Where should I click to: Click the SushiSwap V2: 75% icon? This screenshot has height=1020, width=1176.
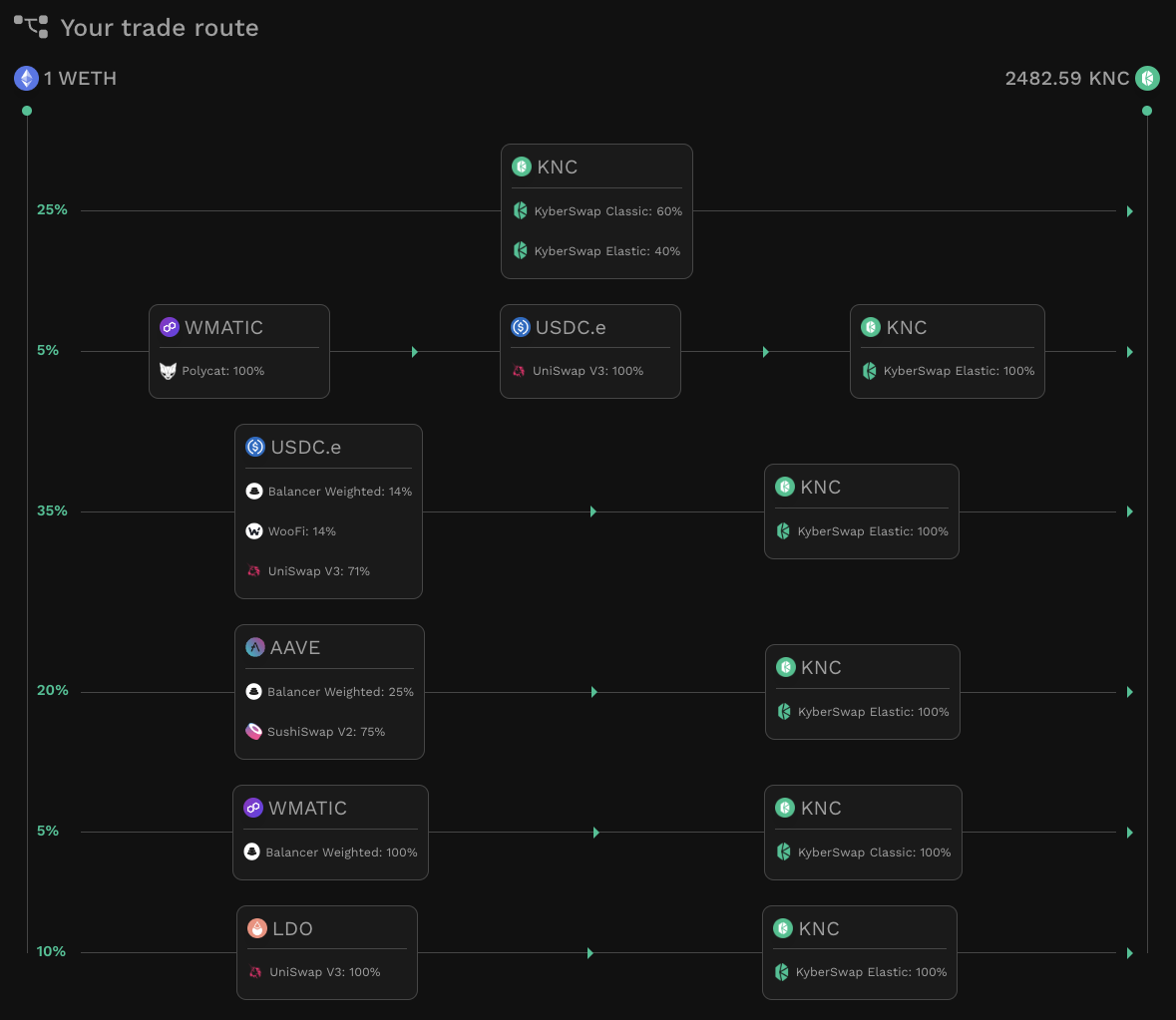(253, 731)
